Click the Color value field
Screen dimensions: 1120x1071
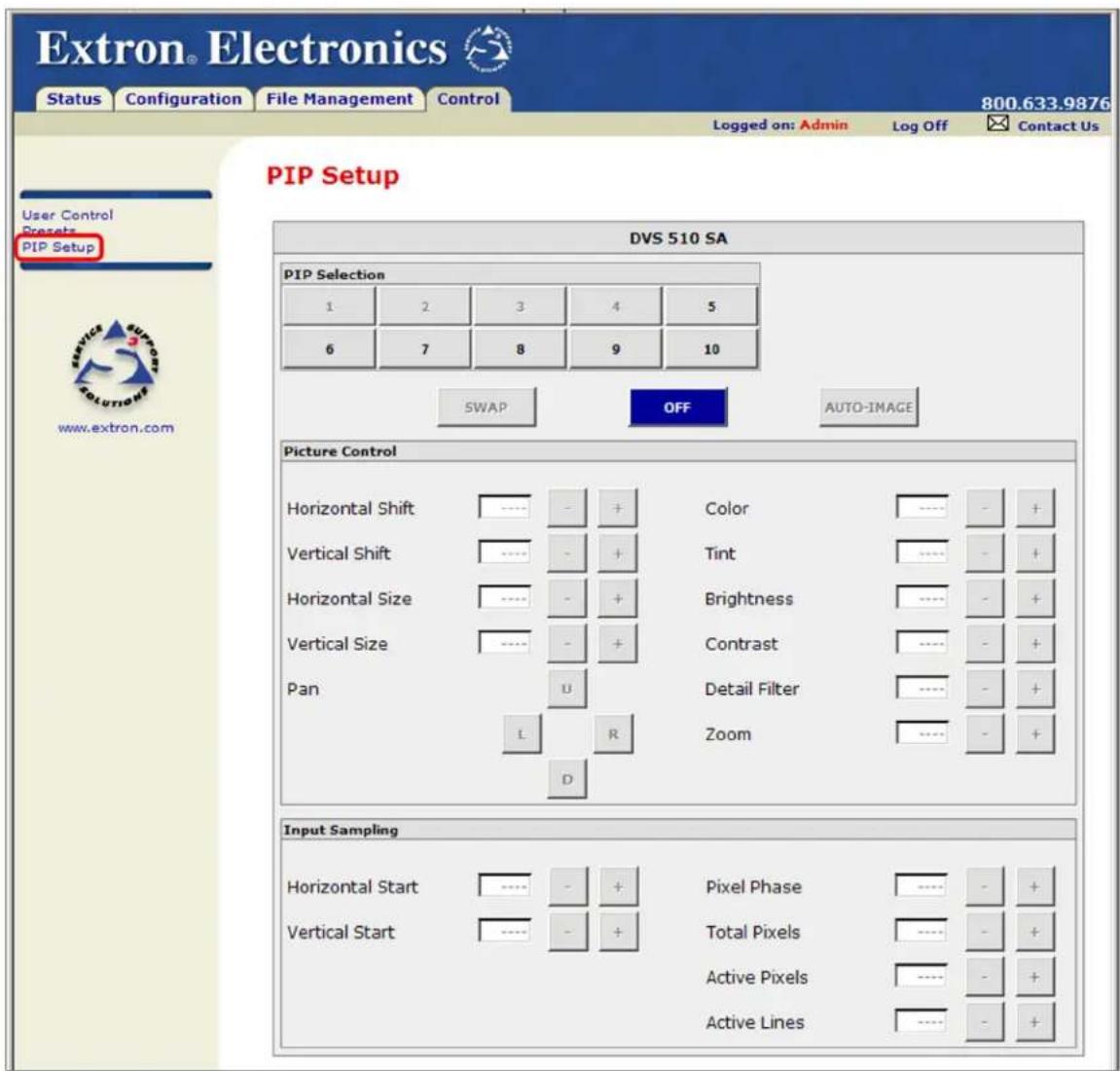pos(922,507)
